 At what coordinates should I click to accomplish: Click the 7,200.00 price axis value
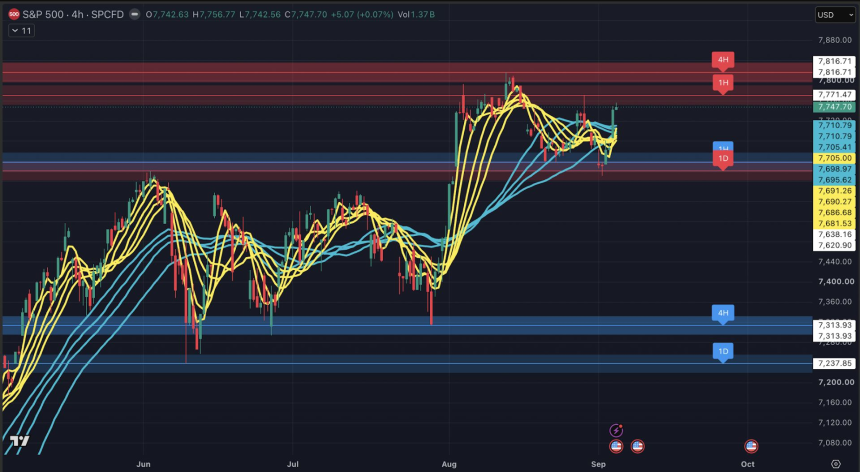click(x=835, y=382)
